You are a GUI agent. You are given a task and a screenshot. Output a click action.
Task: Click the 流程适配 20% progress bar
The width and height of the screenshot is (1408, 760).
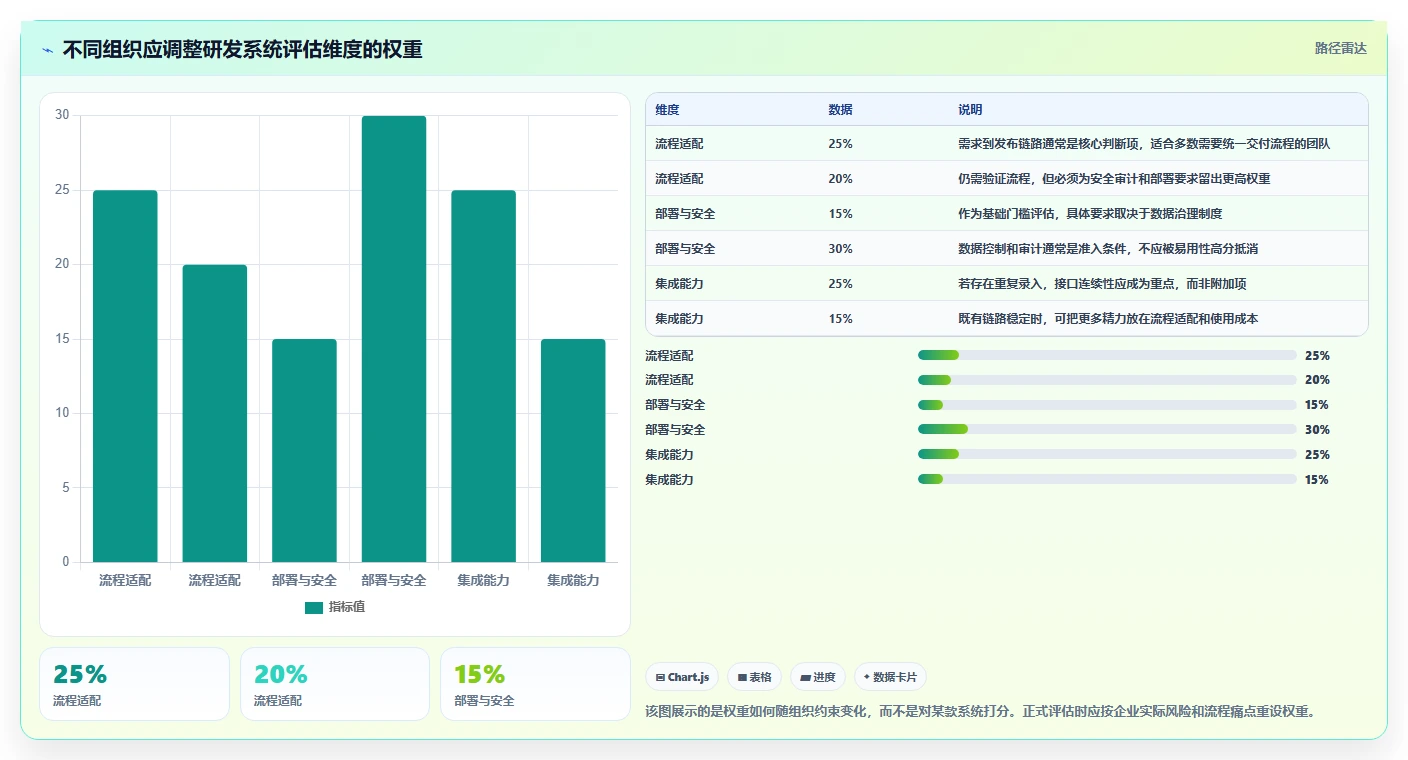coord(1107,380)
